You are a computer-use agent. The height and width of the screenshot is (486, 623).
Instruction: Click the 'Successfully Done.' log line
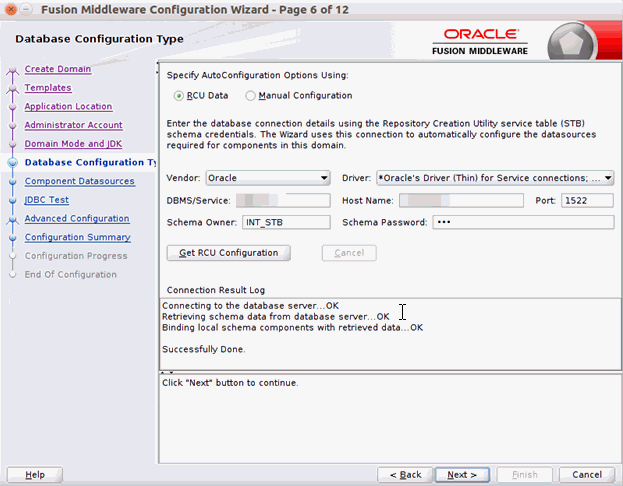point(203,349)
